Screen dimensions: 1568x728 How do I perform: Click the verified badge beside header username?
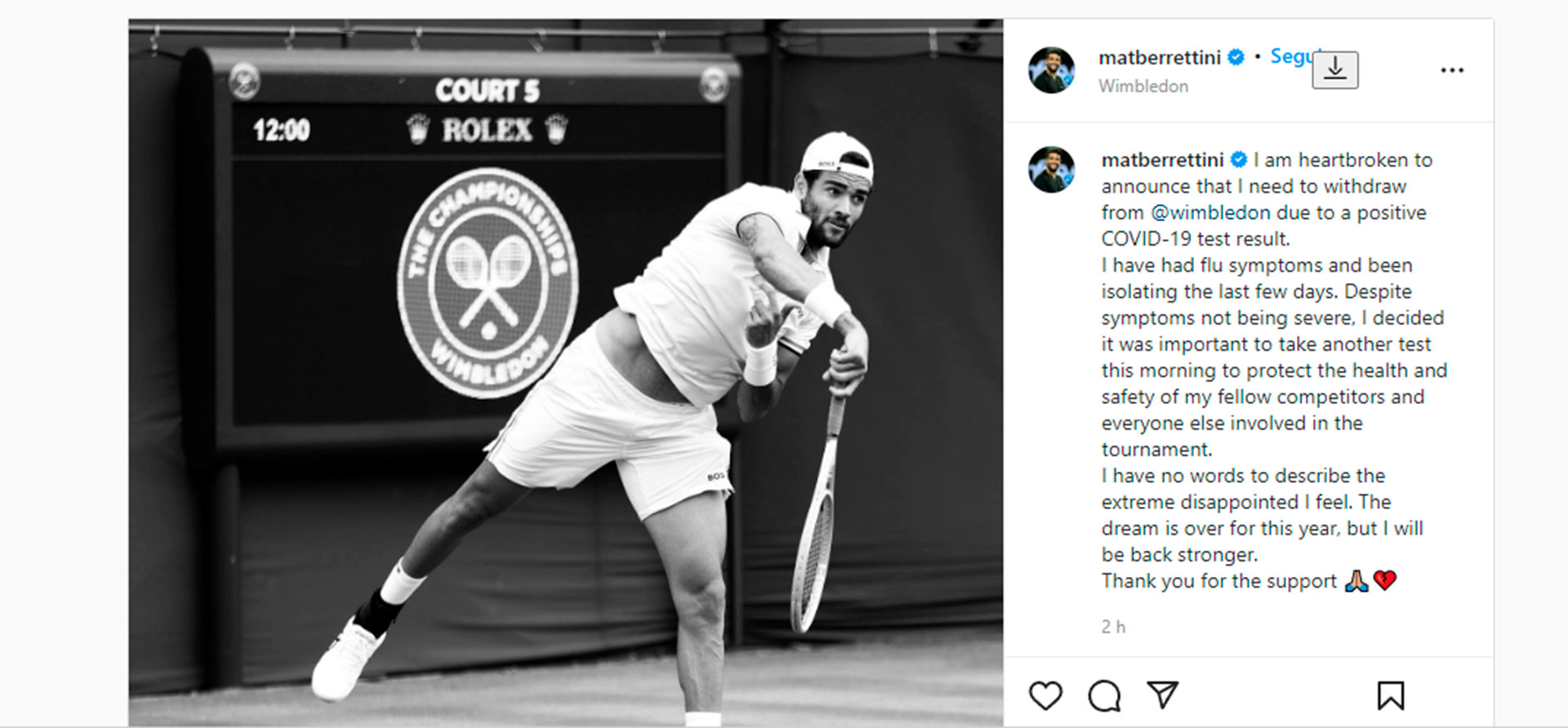tap(1236, 57)
